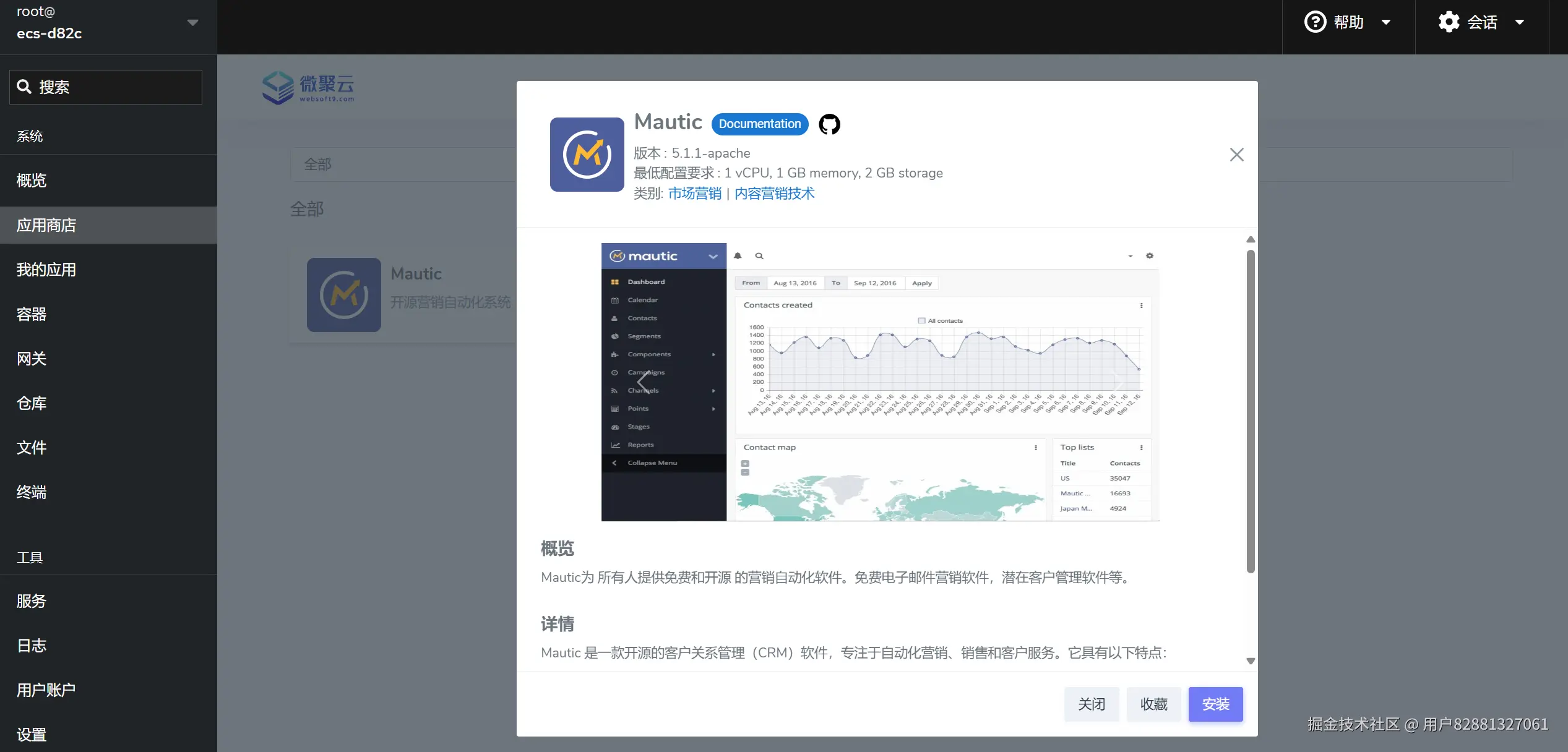Click the Mautic card thumbnail in app list
The height and width of the screenshot is (752, 1568).
click(344, 295)
